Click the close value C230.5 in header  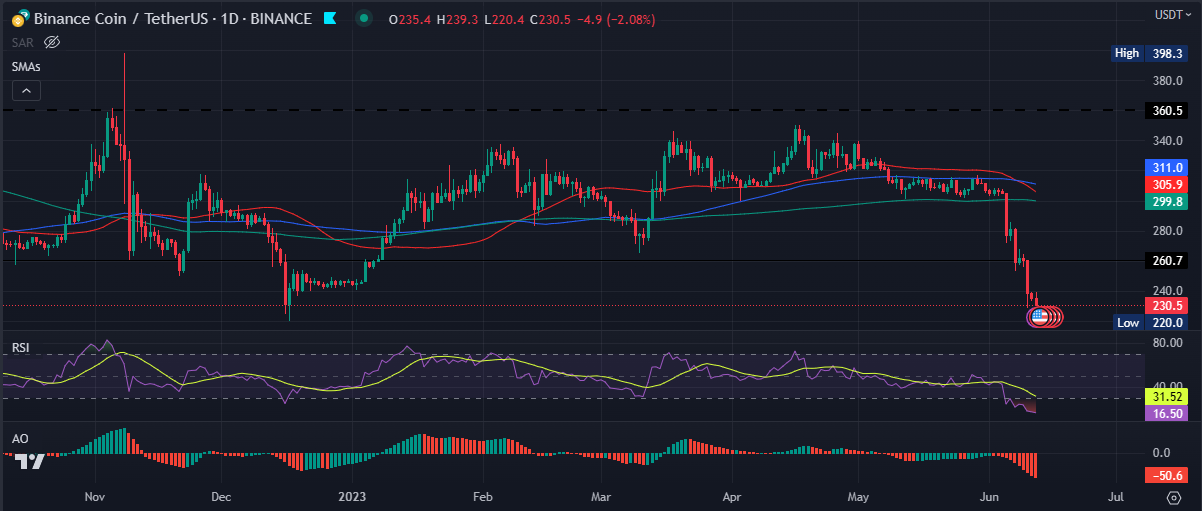pyautogui.click(x=551, y=18)
